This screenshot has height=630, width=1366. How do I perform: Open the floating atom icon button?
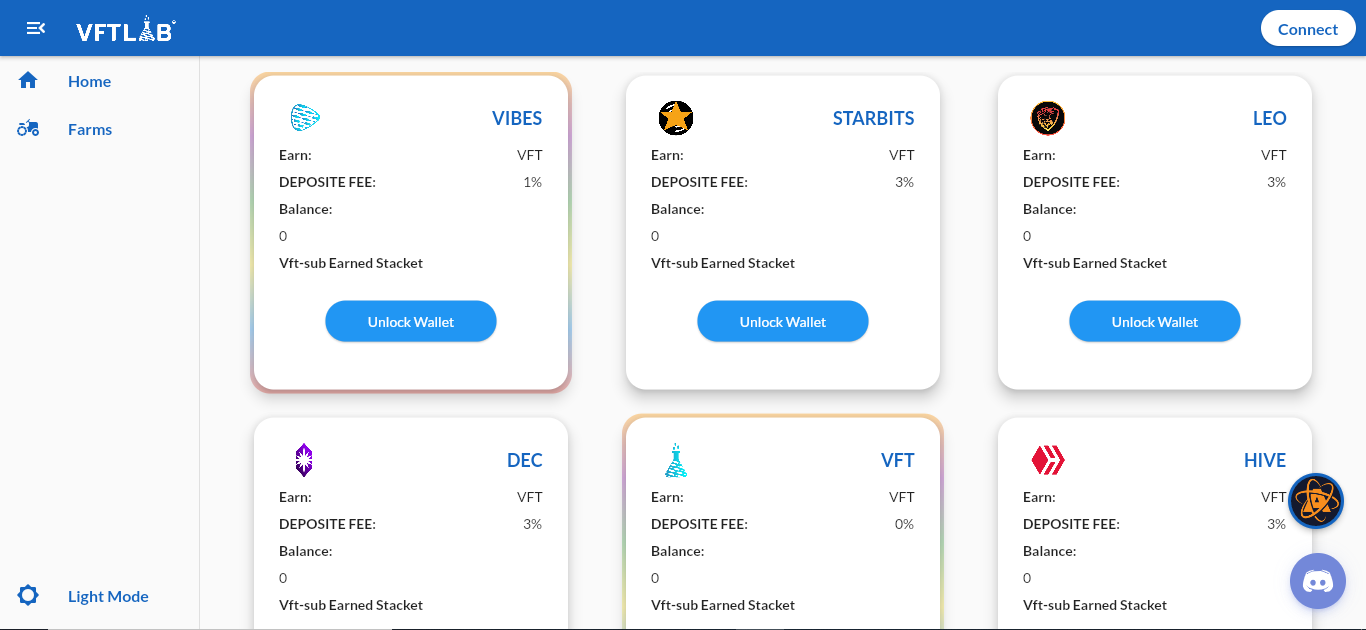(x=1316, y=501)
